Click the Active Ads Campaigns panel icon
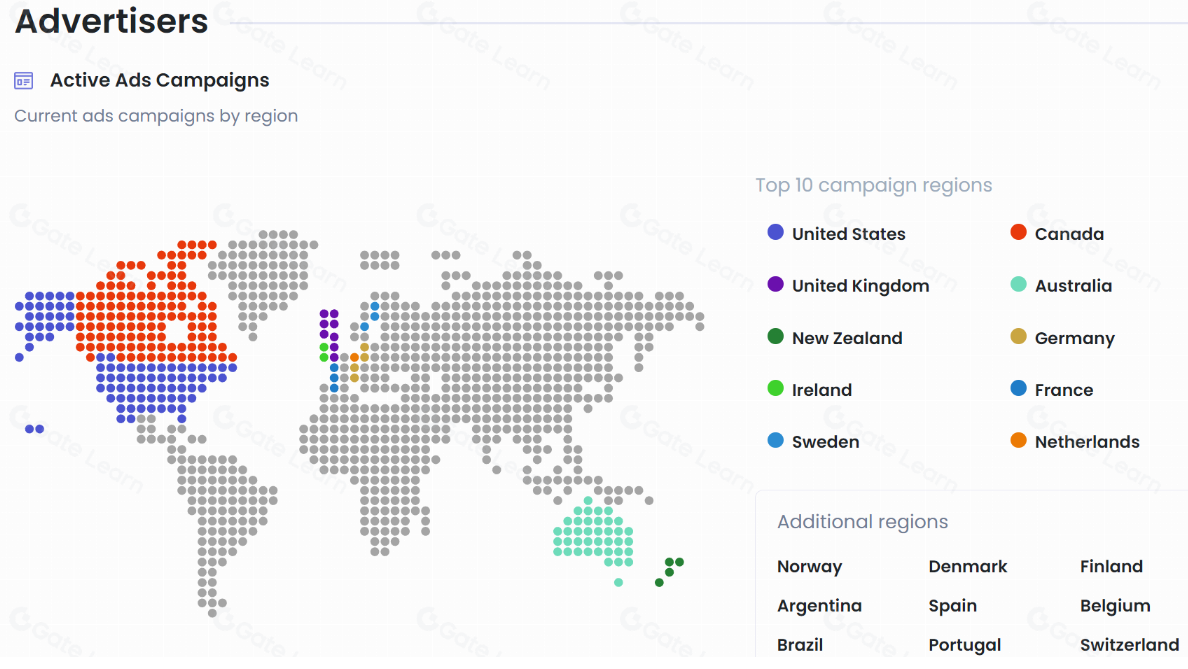 coord(24,81)
